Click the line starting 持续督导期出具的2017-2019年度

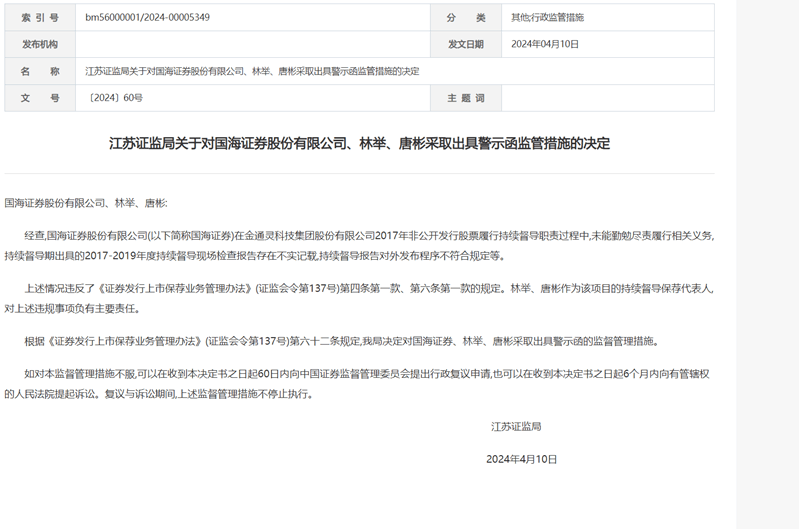255,256
